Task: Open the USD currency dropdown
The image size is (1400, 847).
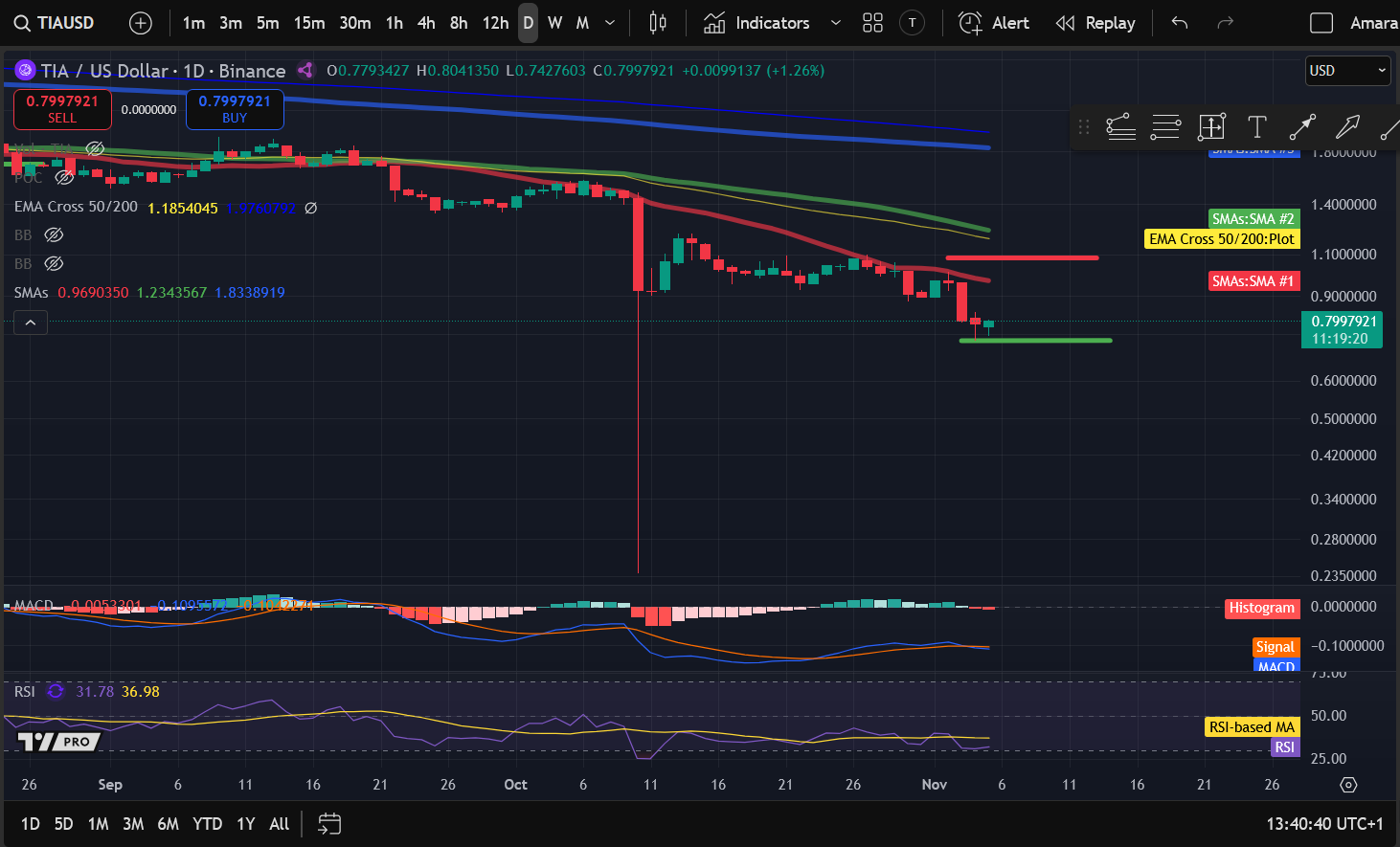Action: (1346, 70)
